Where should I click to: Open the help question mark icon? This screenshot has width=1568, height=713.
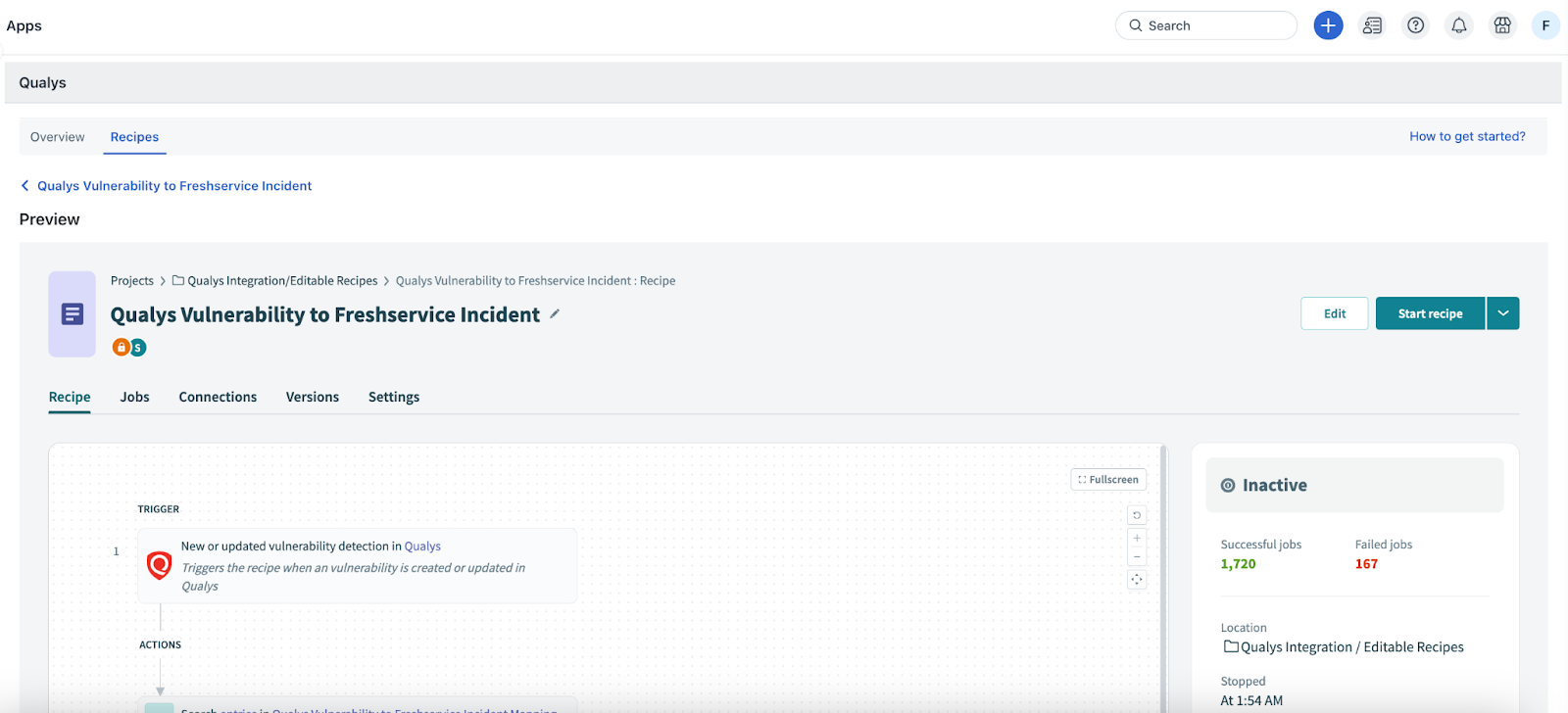(1415, 25)
